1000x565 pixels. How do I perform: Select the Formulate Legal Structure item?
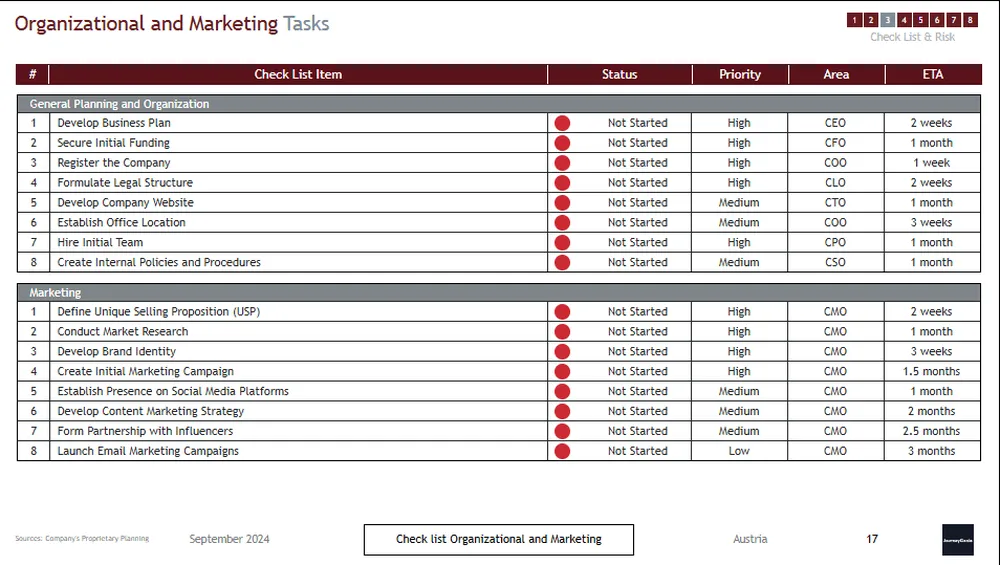coord(125,182)
